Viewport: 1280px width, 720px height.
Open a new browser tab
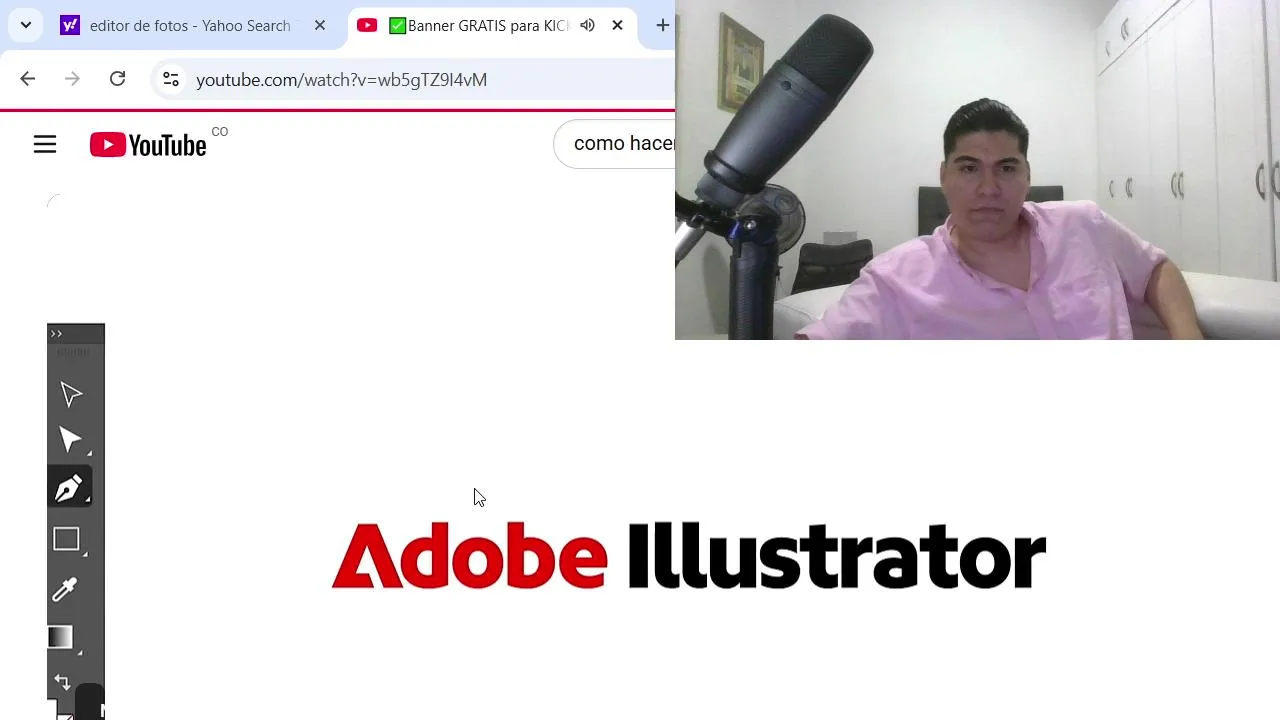[662, 25]
